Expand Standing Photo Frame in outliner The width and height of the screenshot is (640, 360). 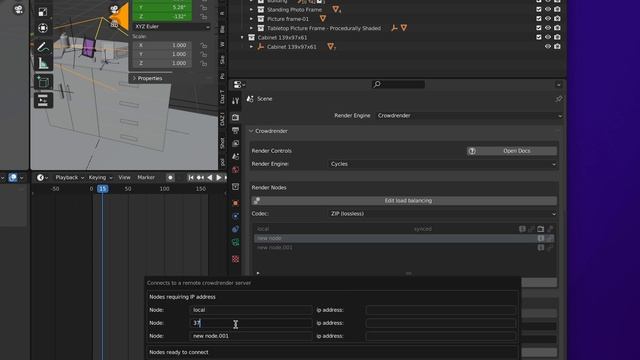[x=251, y=9]
